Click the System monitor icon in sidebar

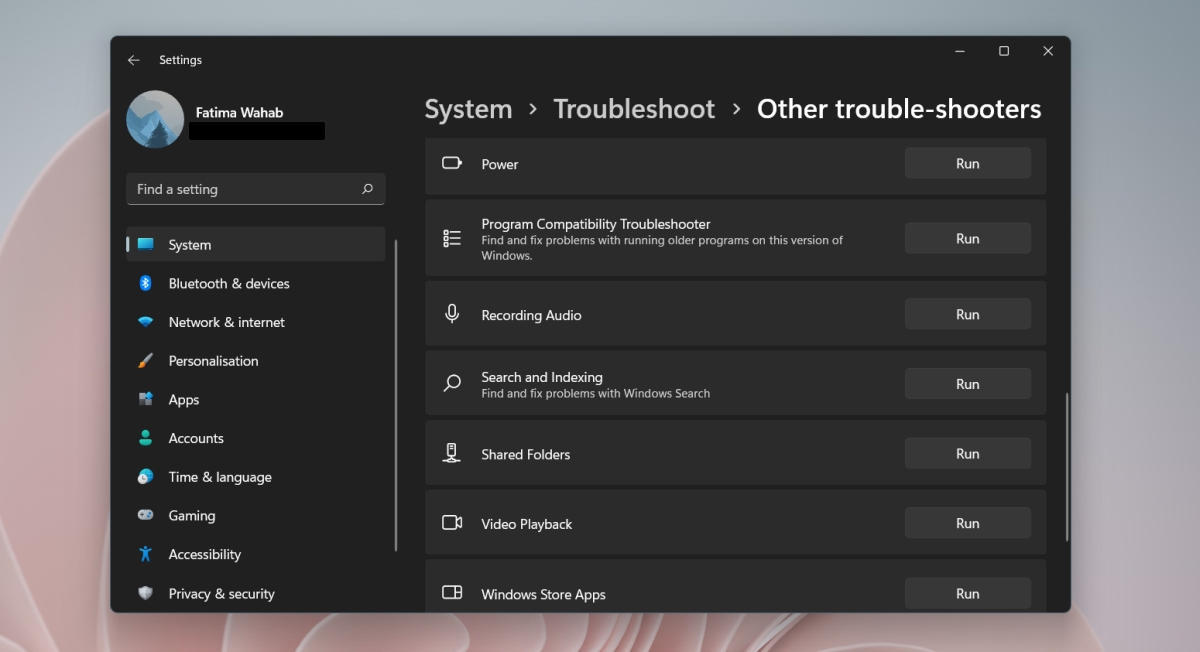pos(146,244)
